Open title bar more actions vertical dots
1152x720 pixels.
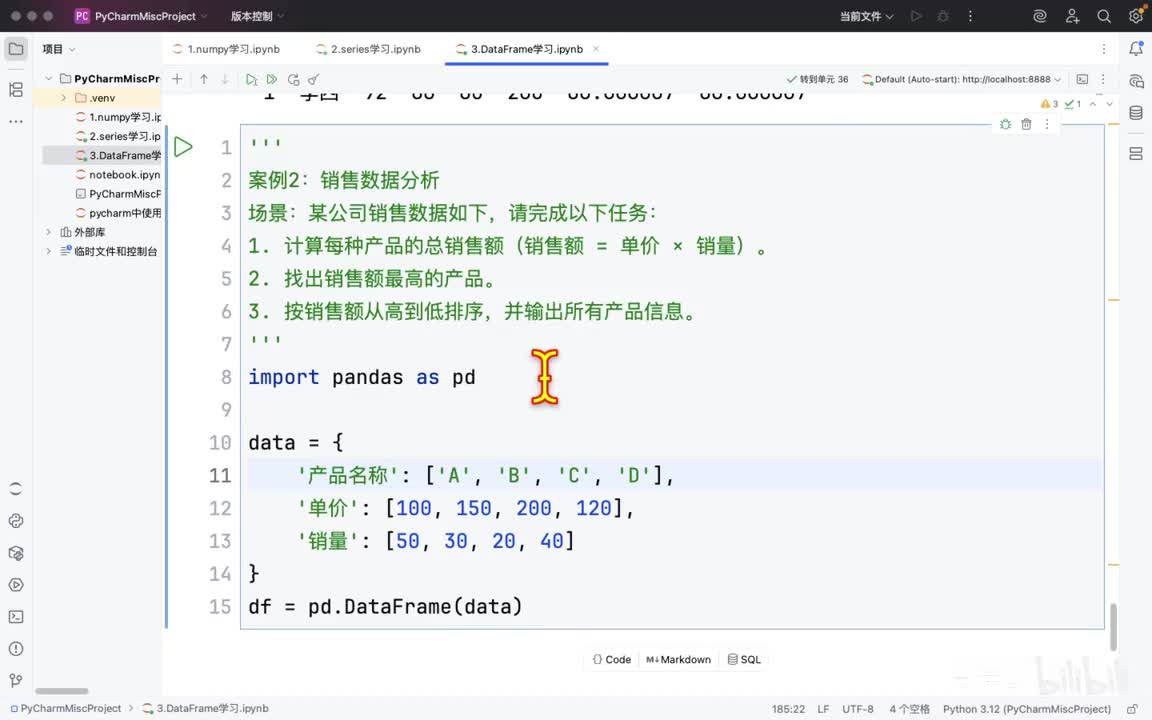[x=970, y=16]
